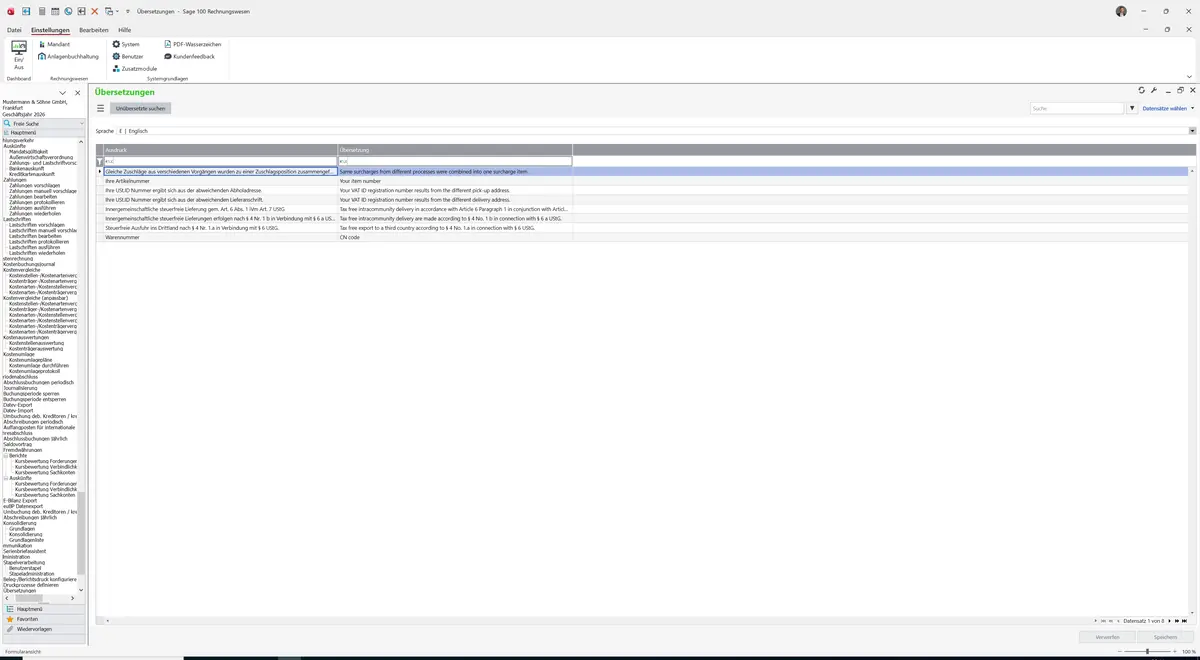Select the 'Warennummer' row
This screenshot has height=660, width=1200.
coord(642,237)
